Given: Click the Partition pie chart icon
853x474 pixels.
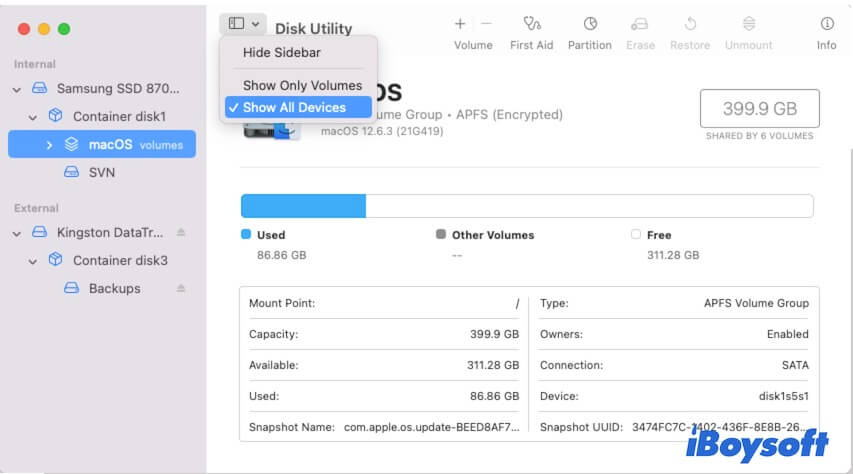Looking at the screenshot, I should click(x=590, y=24).
